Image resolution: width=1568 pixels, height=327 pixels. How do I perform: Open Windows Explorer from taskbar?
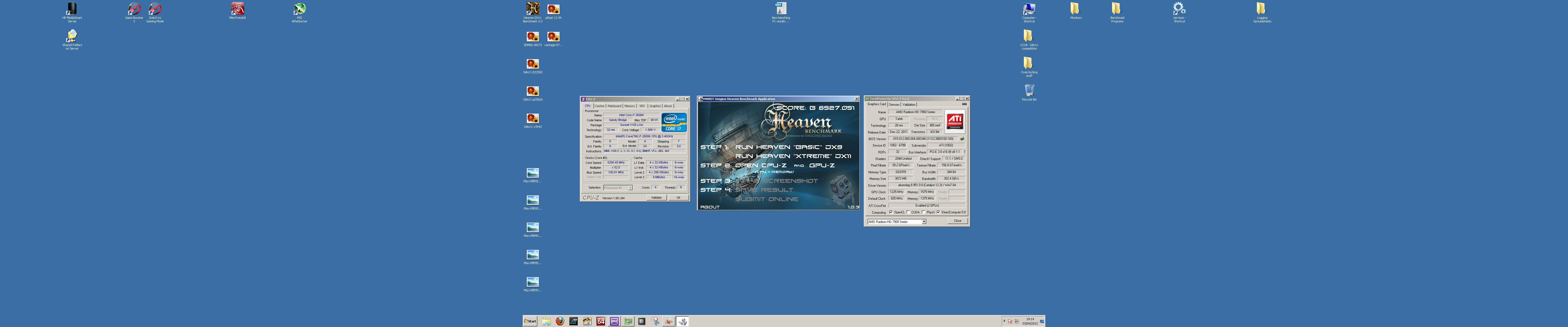pos(547,321)
